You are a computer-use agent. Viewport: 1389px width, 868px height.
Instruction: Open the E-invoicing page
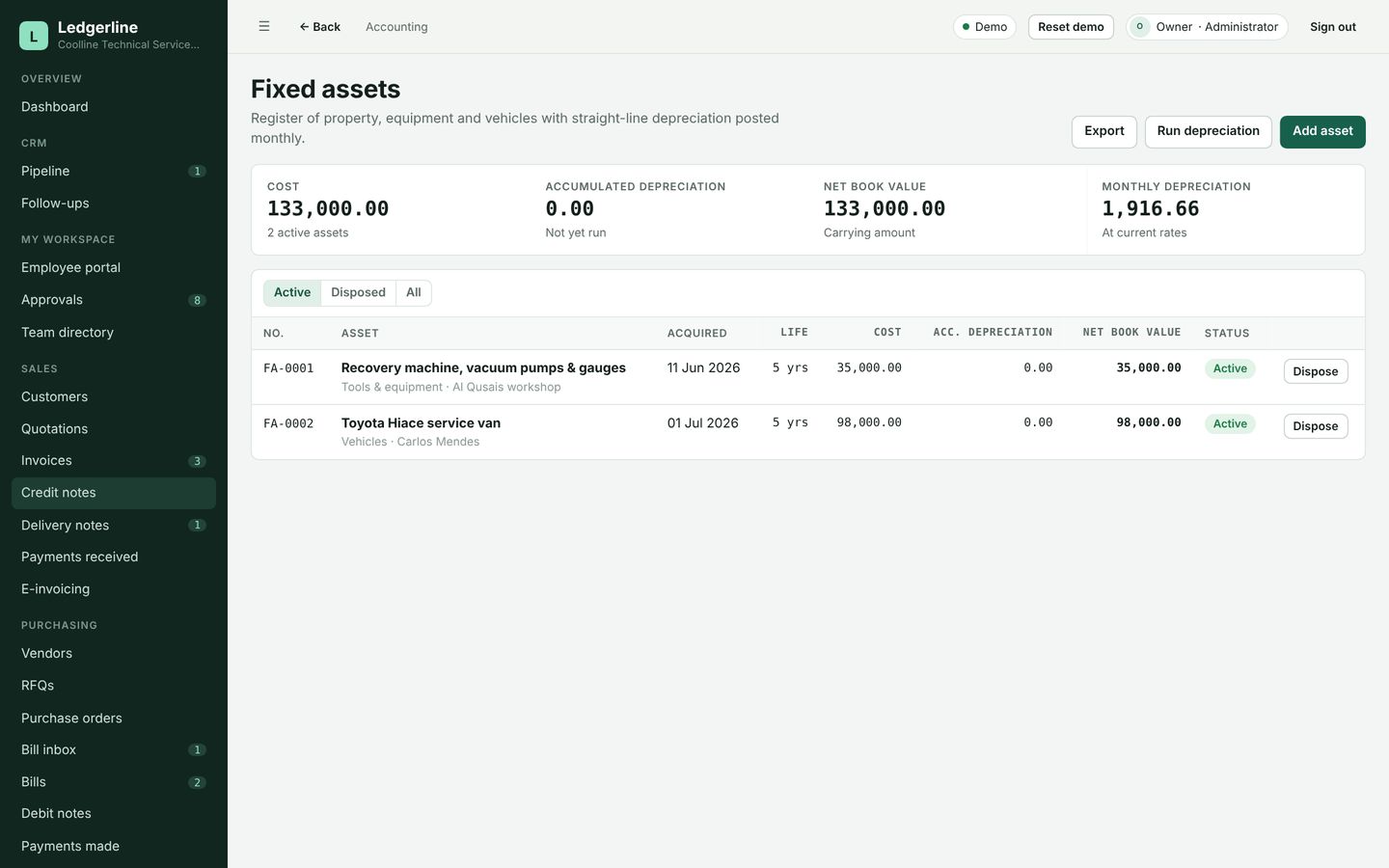114,589
